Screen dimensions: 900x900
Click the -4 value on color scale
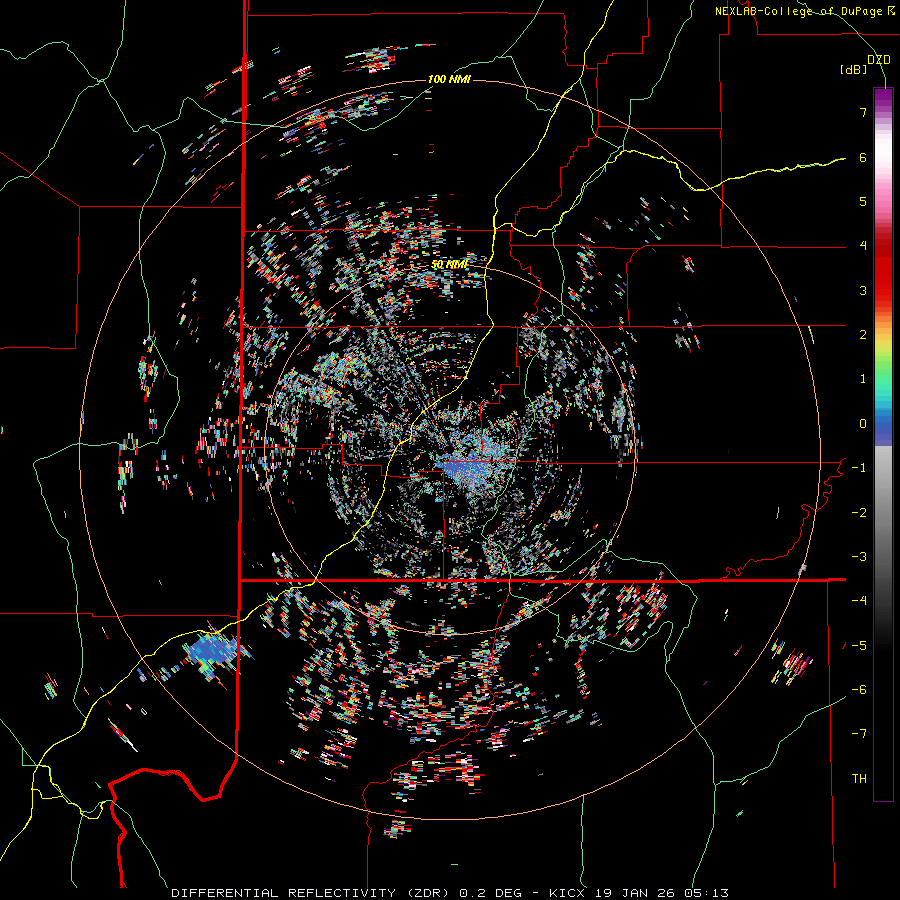click(x=859, y=601)
